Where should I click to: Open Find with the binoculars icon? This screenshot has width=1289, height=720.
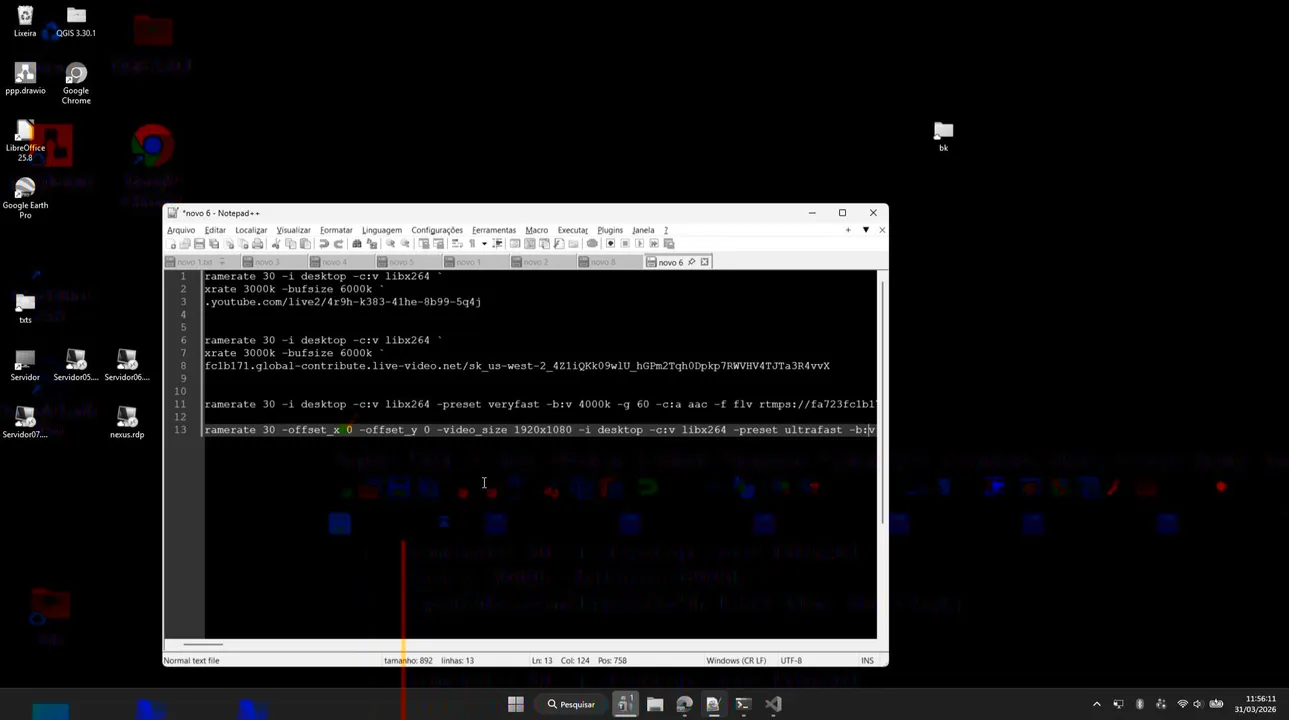[357, 244]
